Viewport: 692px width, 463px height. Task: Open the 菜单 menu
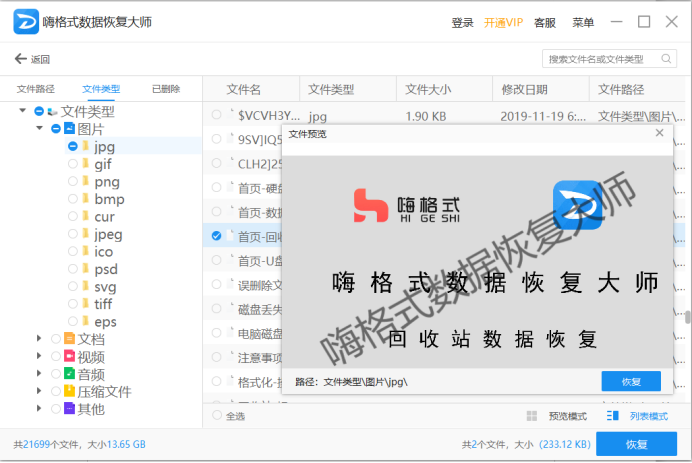coord(583,23)
